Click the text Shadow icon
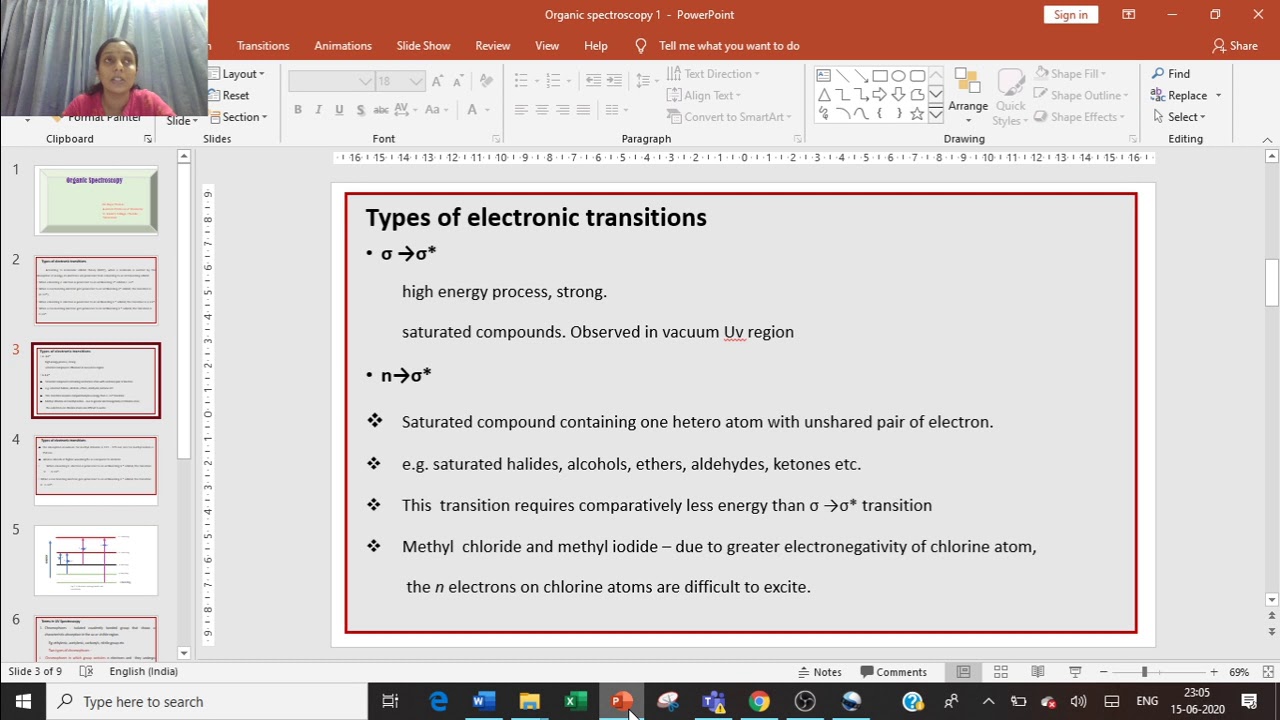Viewport: 1280px width, 720px height. (360, 110)
